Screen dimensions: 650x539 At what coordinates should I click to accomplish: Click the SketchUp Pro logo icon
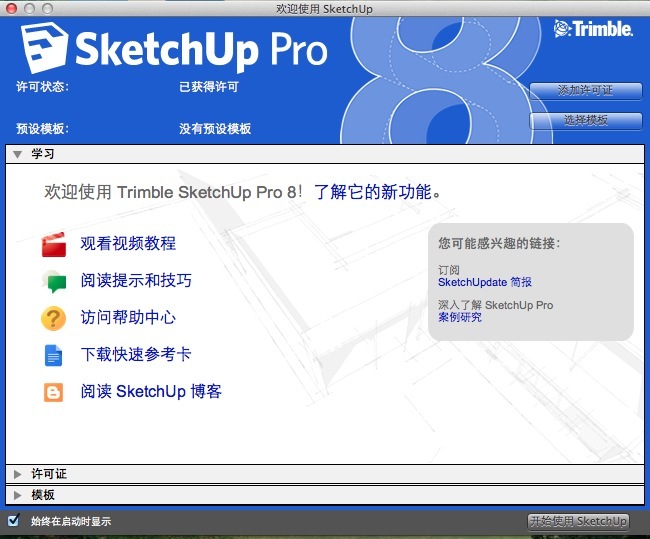(44, 48)
